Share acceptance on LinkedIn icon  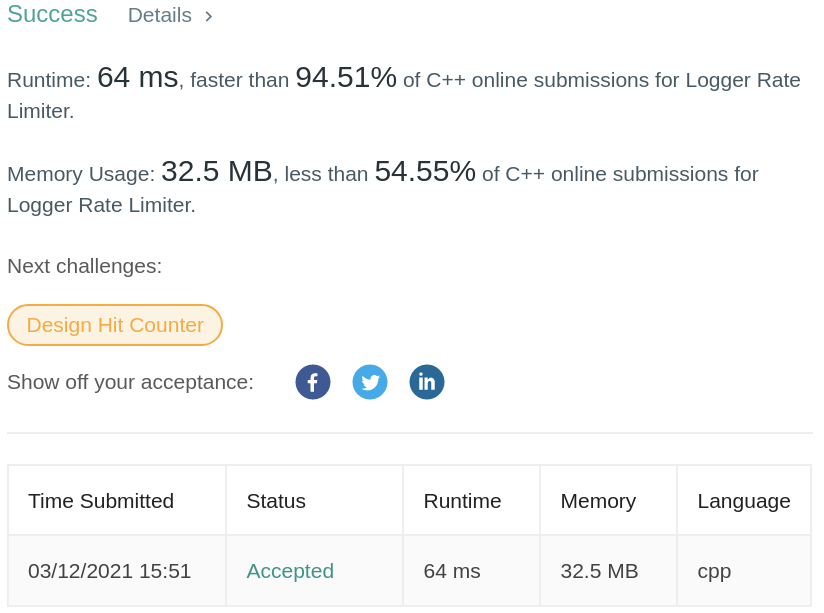click(x=427, y=382)
